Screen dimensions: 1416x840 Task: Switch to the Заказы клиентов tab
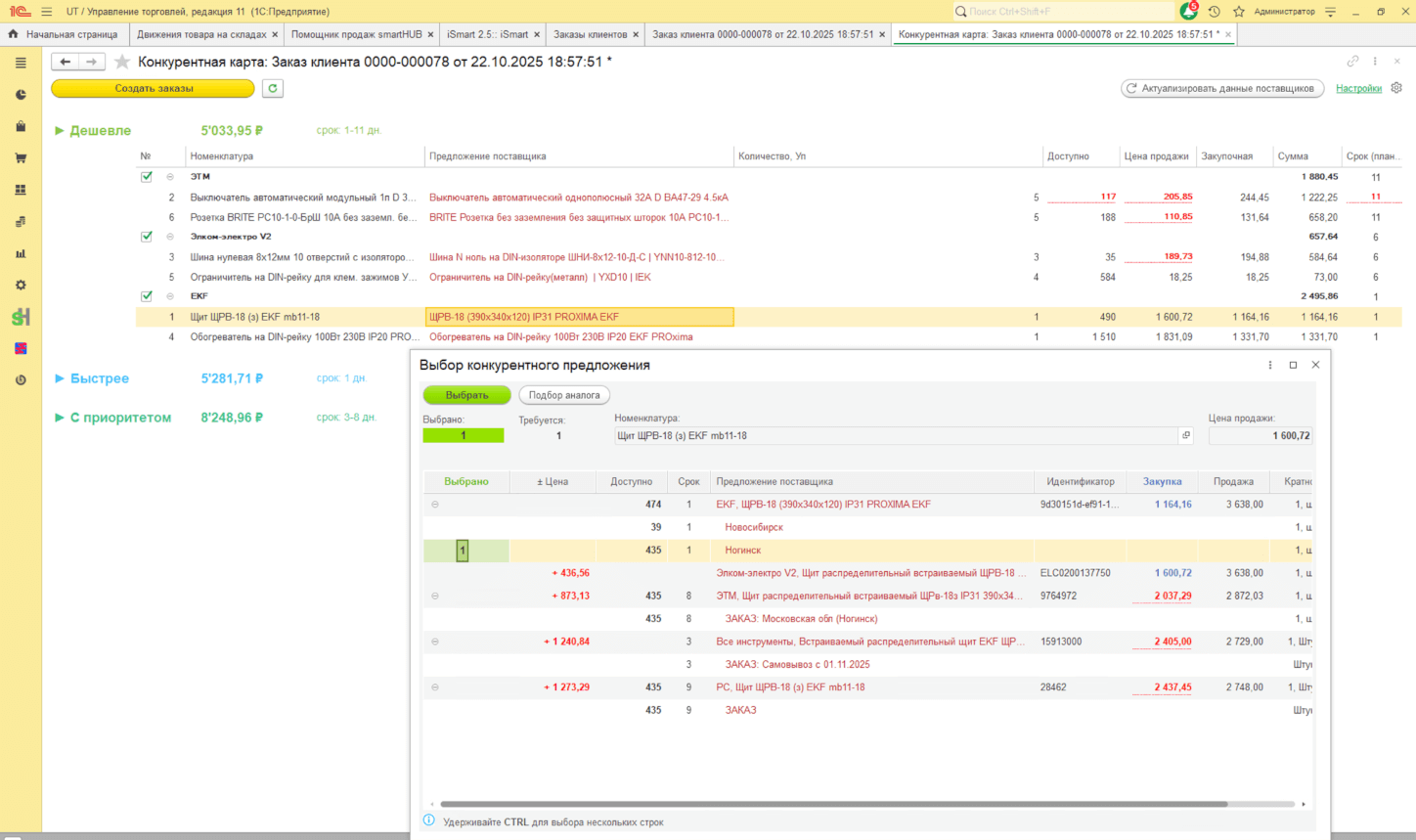(x=590, y=34)
